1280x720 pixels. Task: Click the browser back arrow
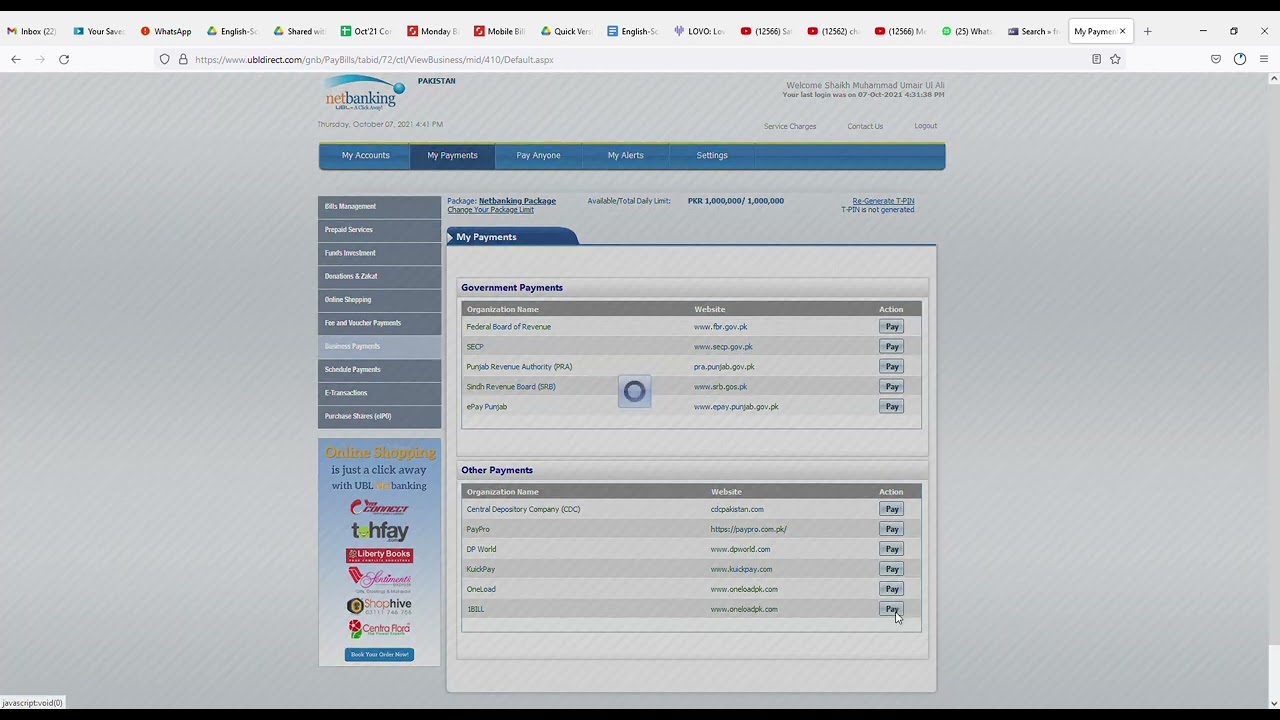coord(16,59)
